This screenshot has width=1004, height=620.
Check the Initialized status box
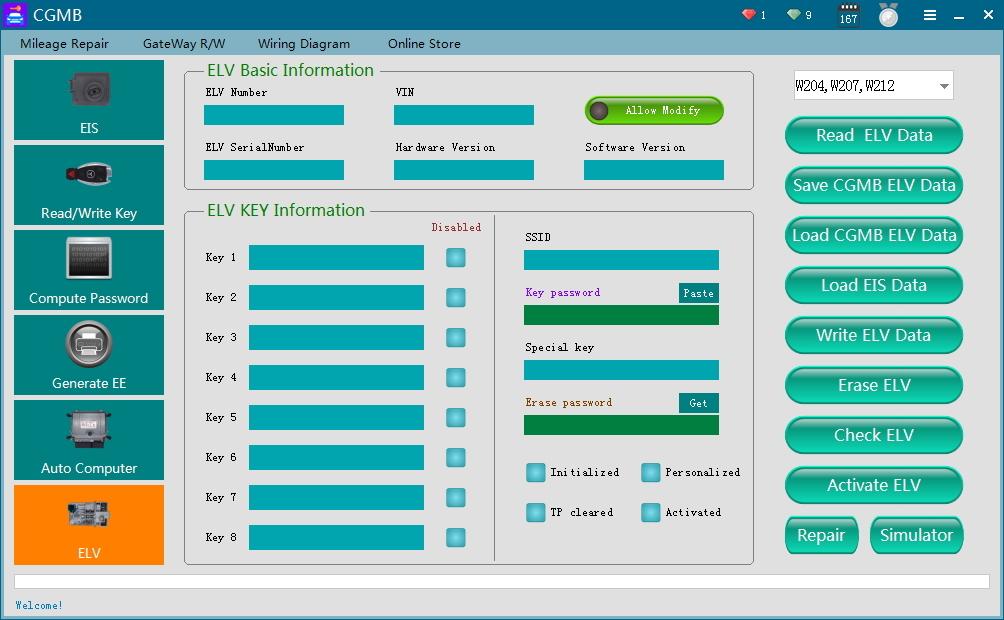coord(535,472)
